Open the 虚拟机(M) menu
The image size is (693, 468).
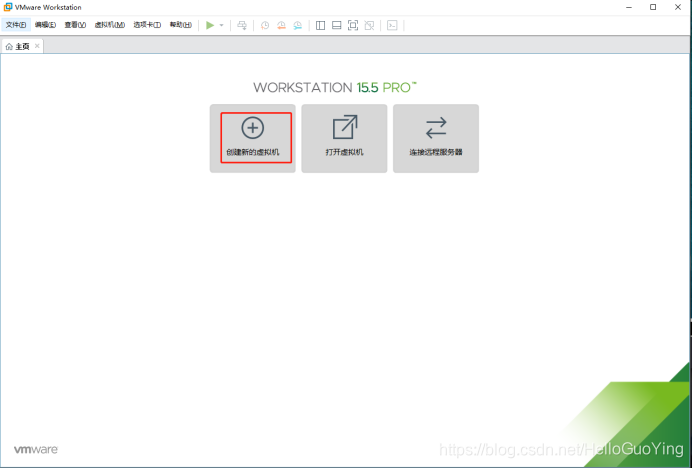coord(110,25)
